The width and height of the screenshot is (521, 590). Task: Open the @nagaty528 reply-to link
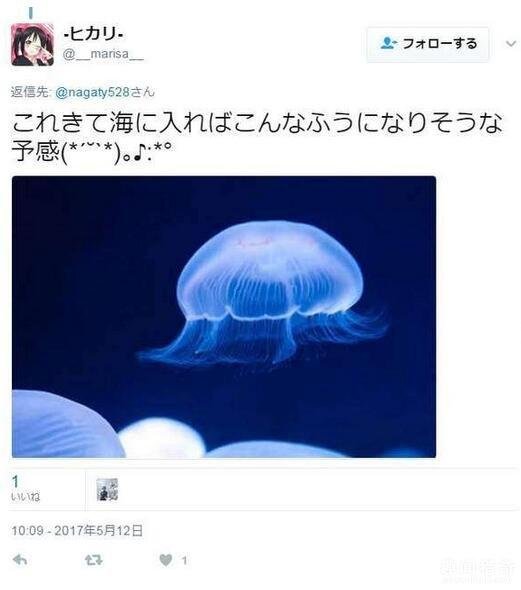click(93, 92)
